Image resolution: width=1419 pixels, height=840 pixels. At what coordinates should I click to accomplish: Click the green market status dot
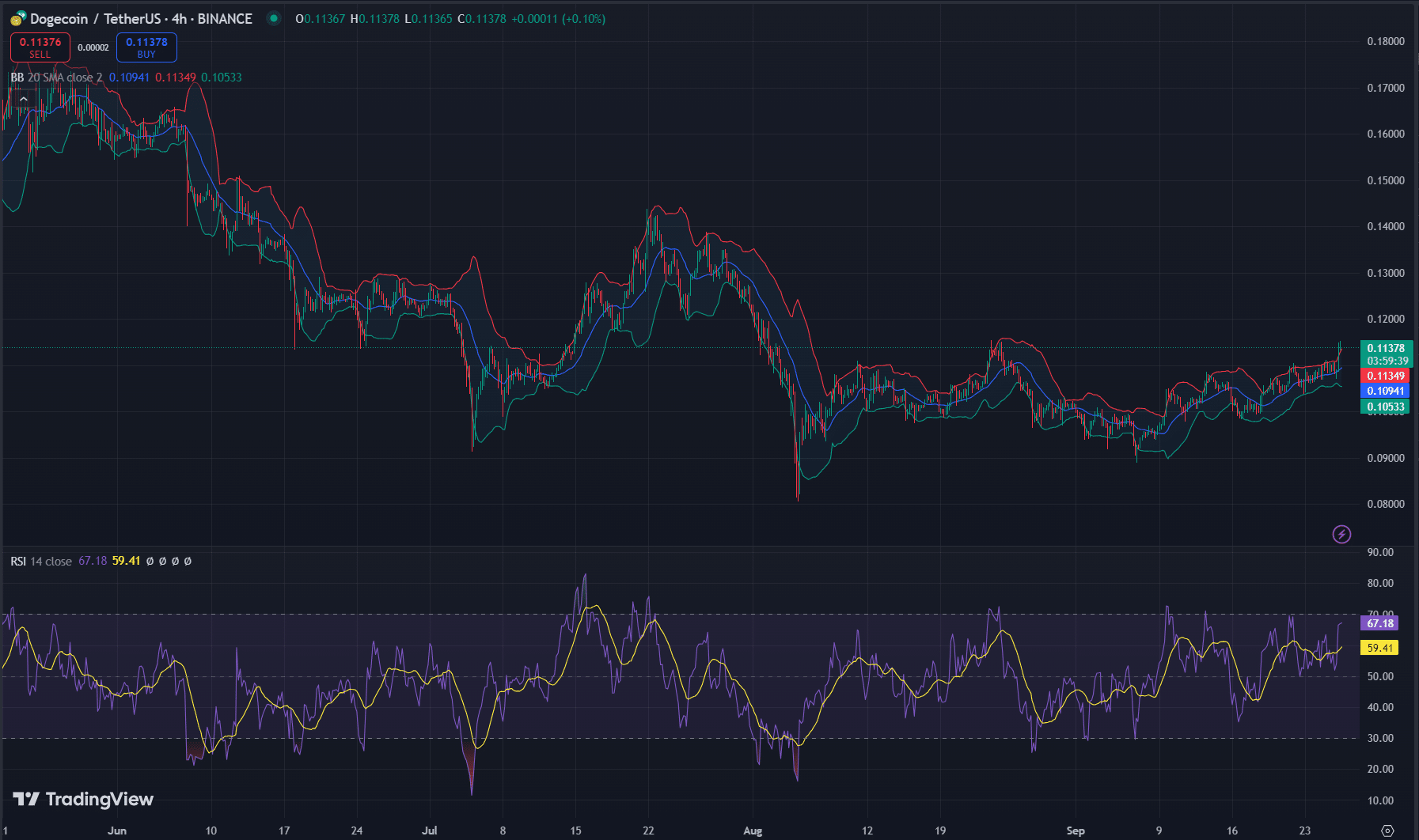coord(274,18)
